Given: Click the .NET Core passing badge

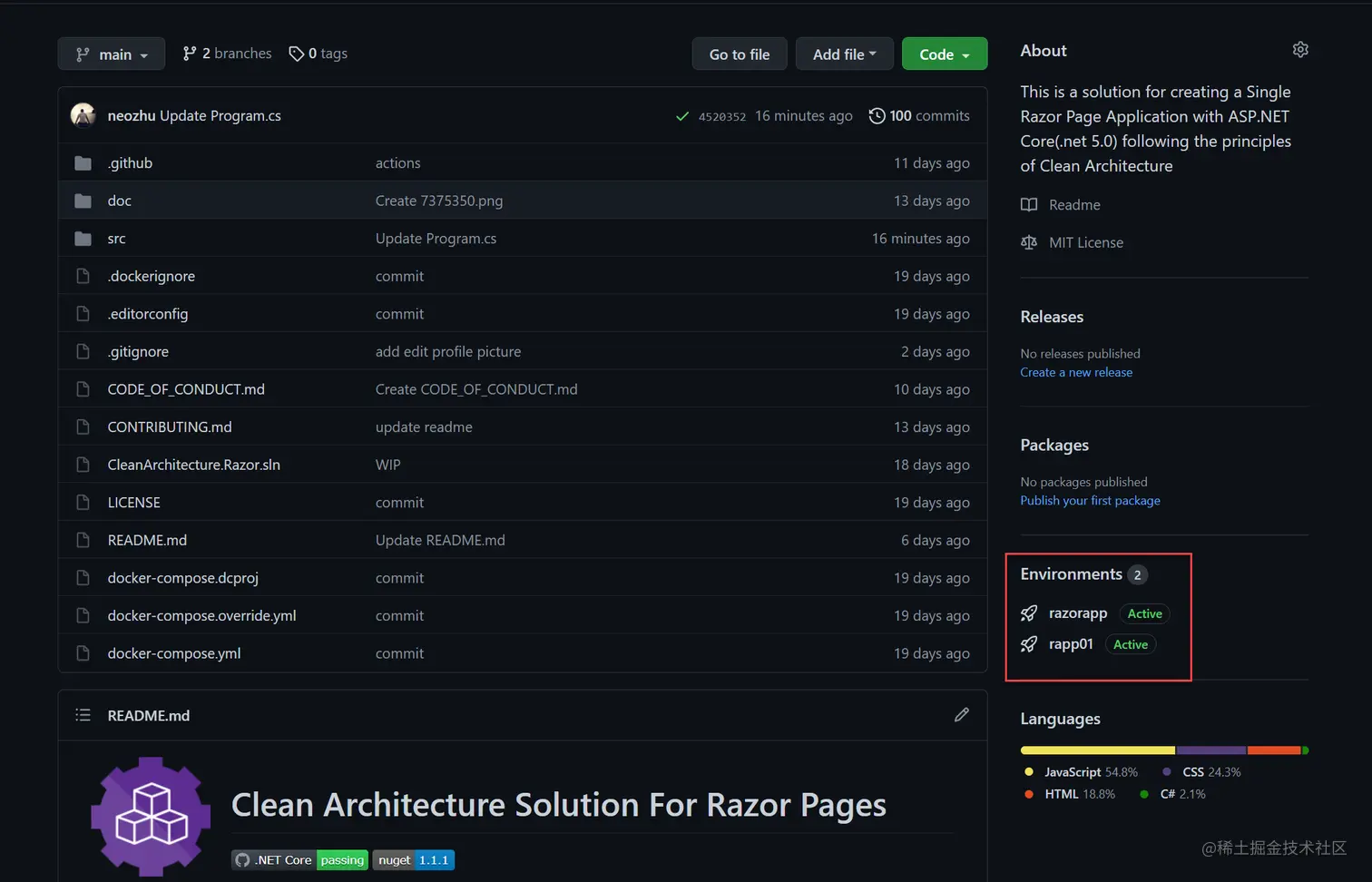Looking at the screenshot, I should (x=299, y=860).
